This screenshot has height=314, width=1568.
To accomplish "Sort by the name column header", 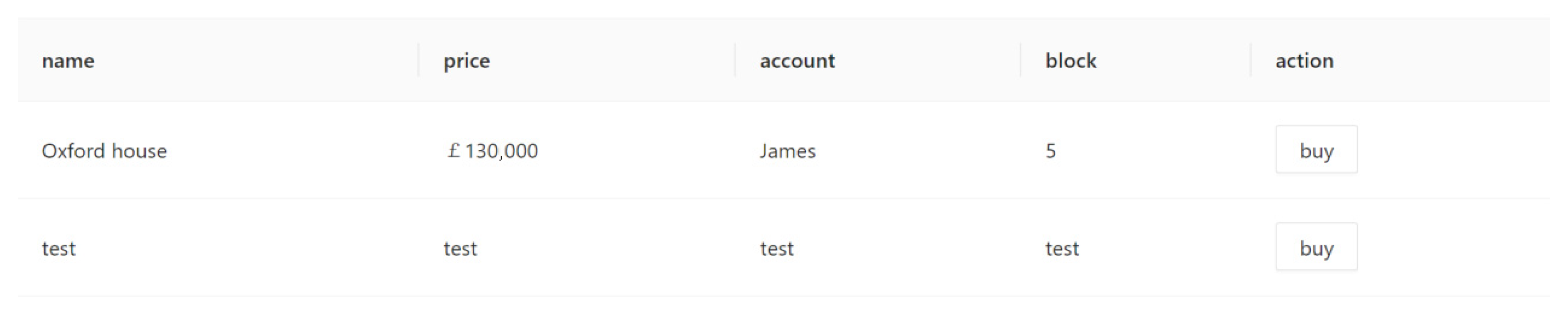I will (x=68, y=60).
